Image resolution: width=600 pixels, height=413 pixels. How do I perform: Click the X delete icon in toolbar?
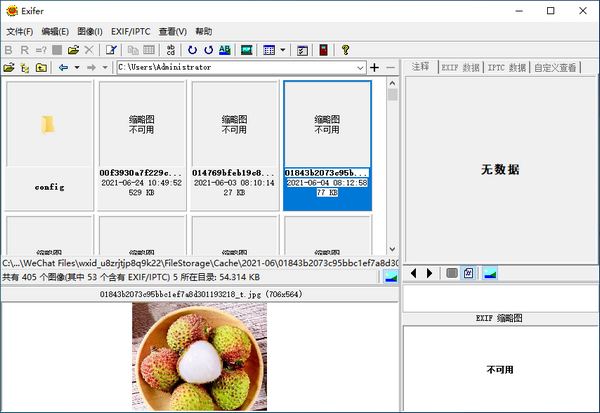click(89, 50)
